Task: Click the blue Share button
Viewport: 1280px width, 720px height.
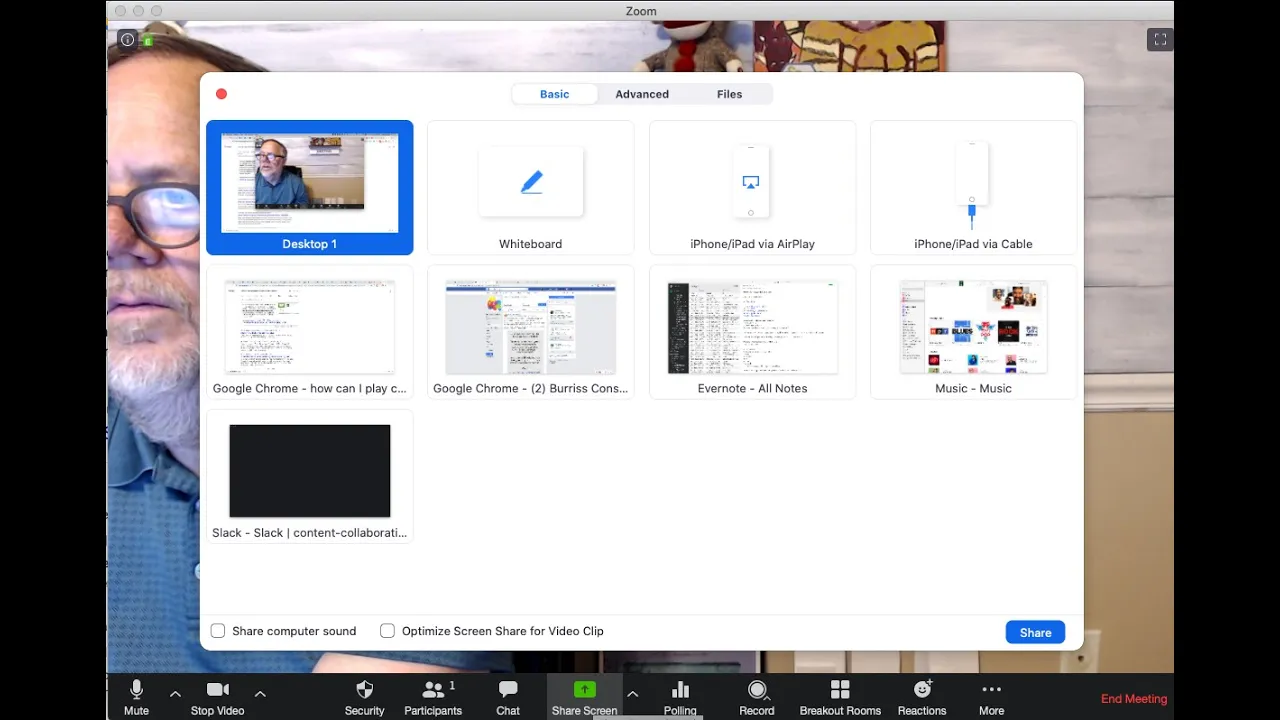Action: 1035,633
